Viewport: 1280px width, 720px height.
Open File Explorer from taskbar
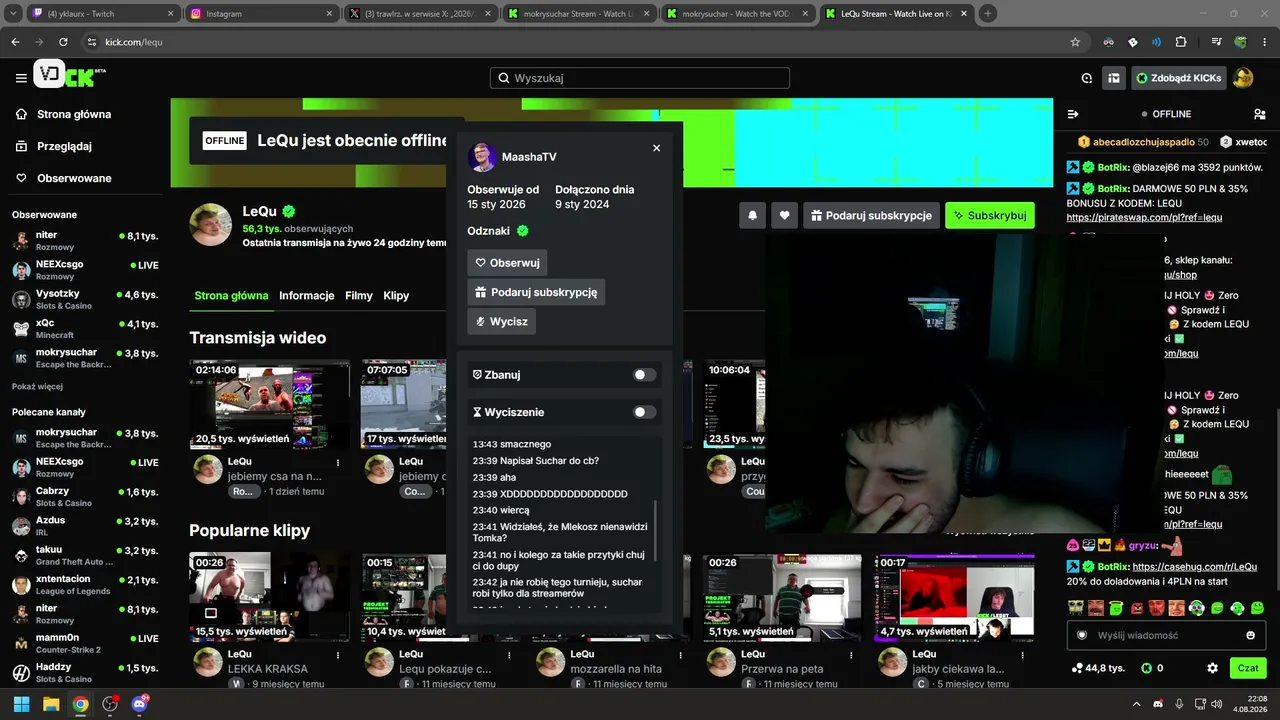[51, 704]
